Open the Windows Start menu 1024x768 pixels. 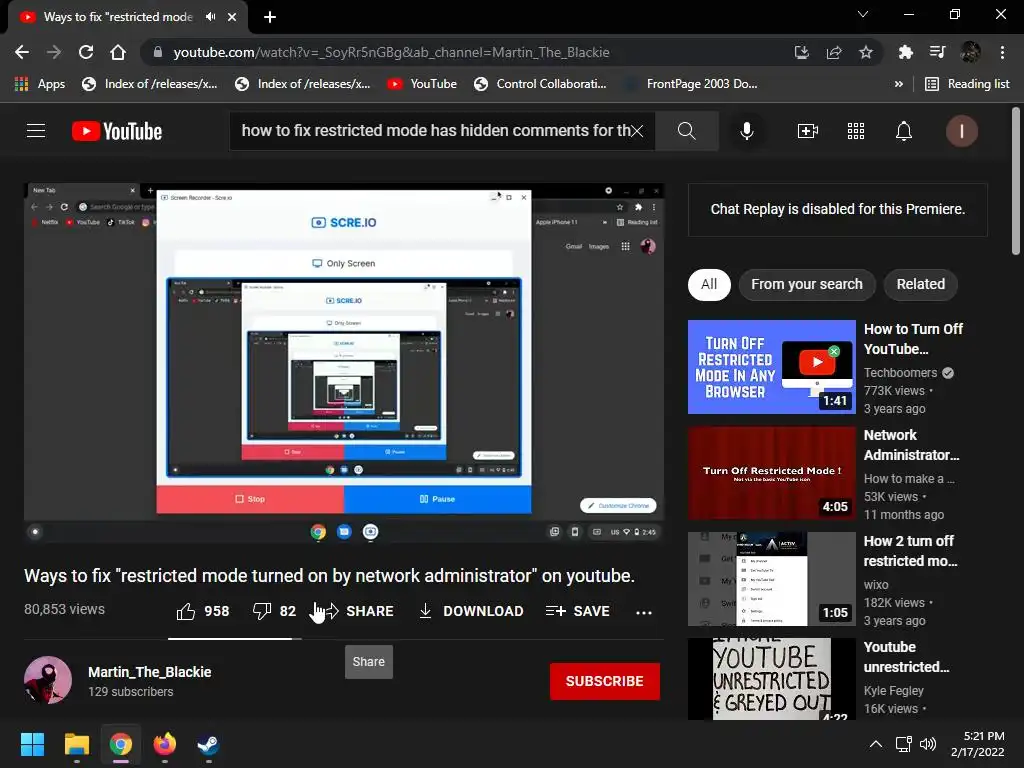pos(32,744)
